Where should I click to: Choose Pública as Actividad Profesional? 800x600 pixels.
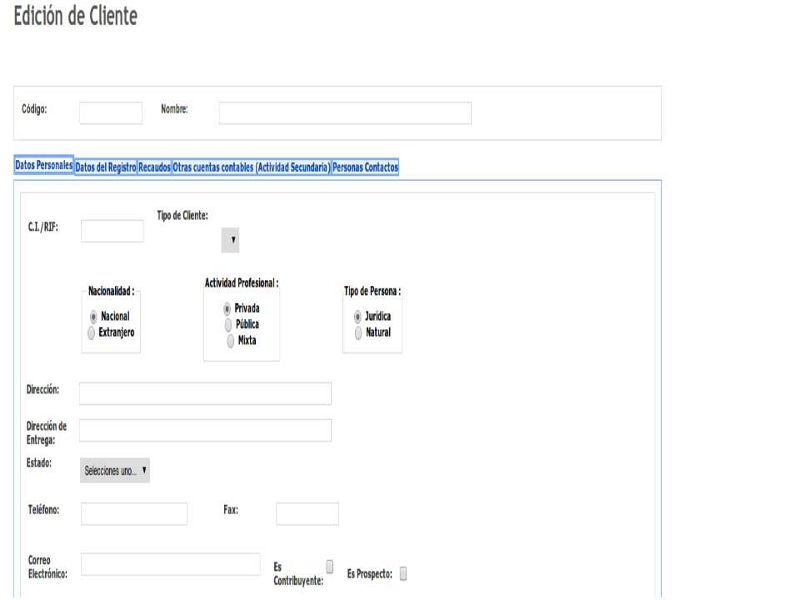point(228,325)
